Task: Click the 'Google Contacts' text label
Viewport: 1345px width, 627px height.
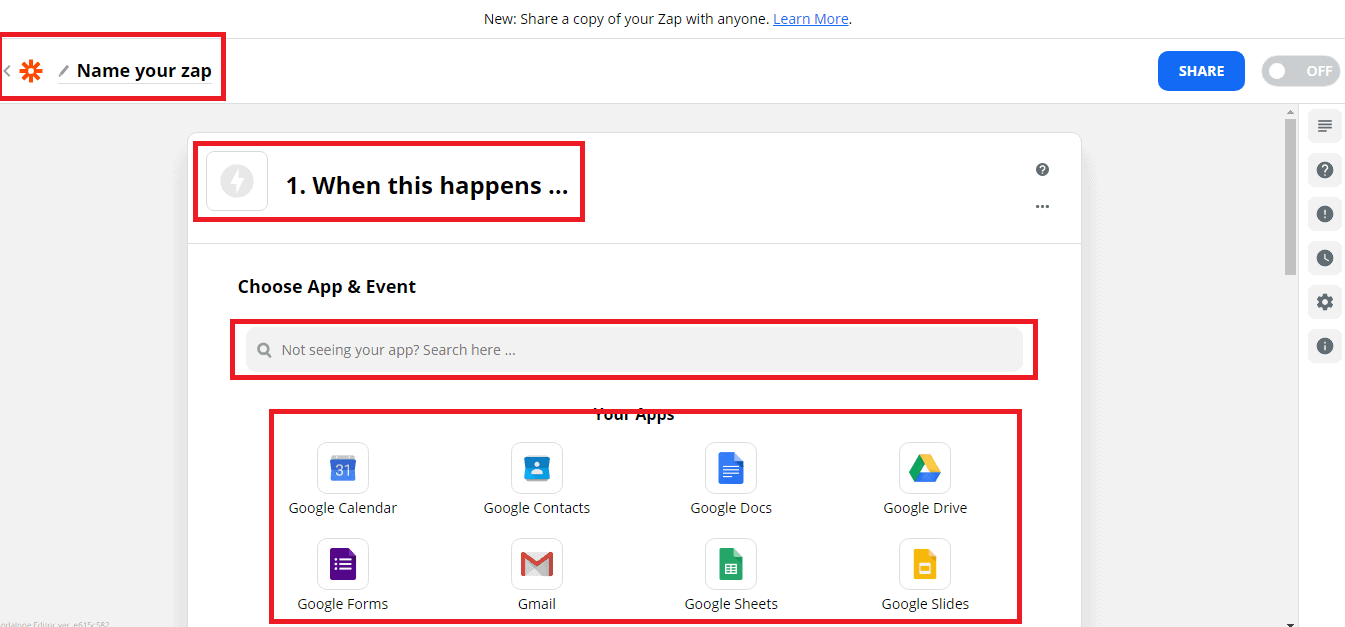Action: 537,508
